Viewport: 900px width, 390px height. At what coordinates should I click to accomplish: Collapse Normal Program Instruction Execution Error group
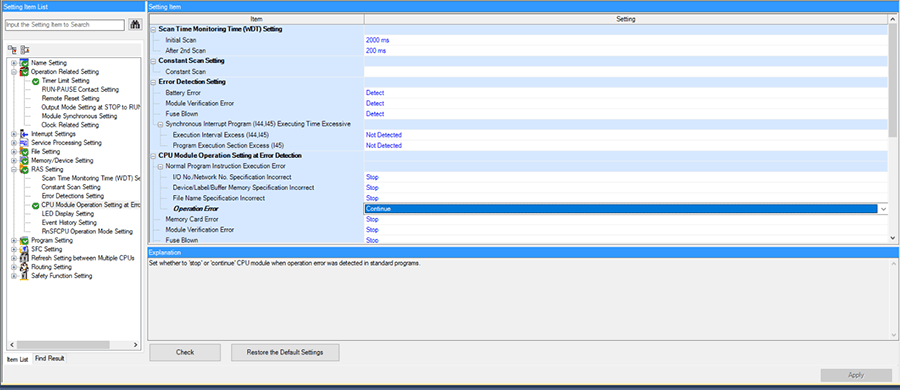160,167
